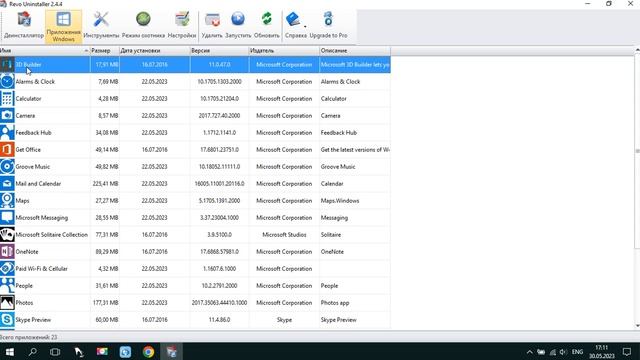Click the vertical scrollbar down arrow
This screenshot has height=360, width=640.
637,326
